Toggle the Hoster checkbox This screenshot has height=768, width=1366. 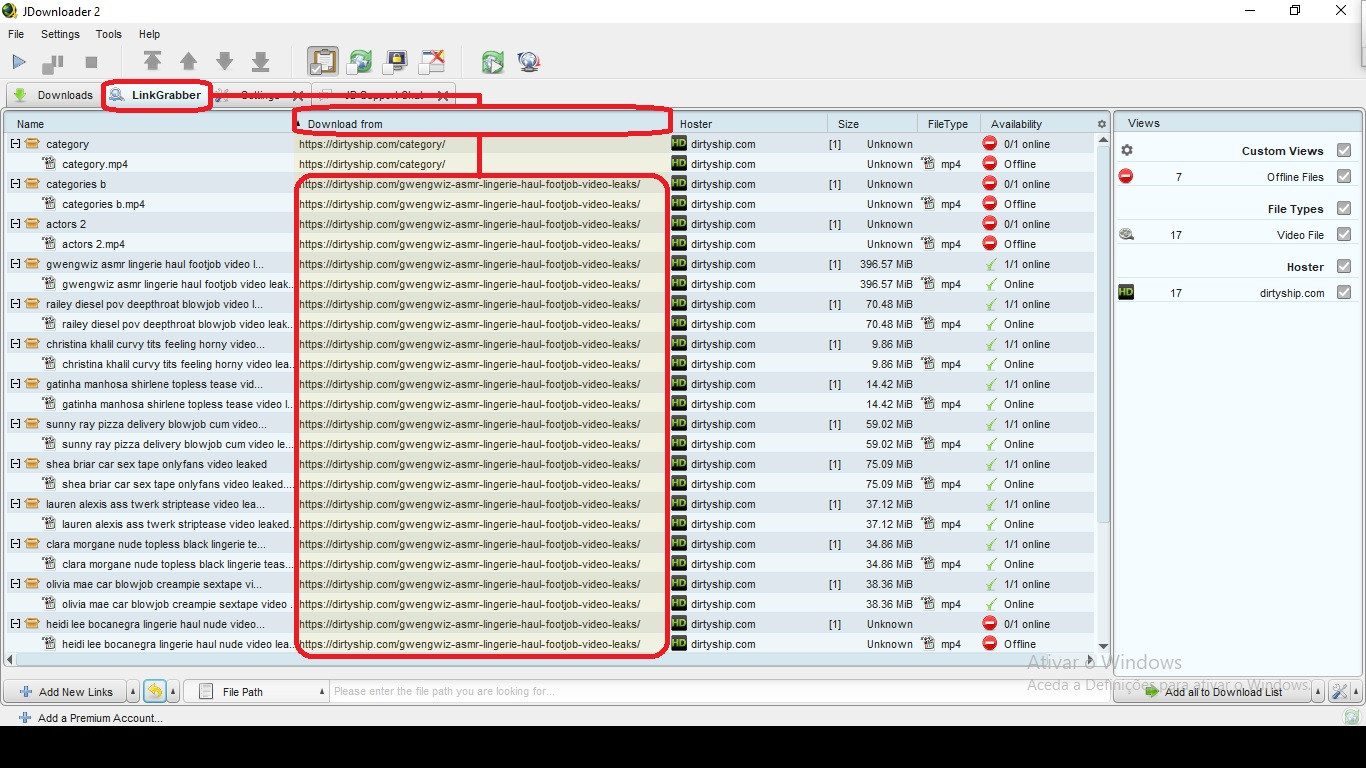[x=1343, y=266]
